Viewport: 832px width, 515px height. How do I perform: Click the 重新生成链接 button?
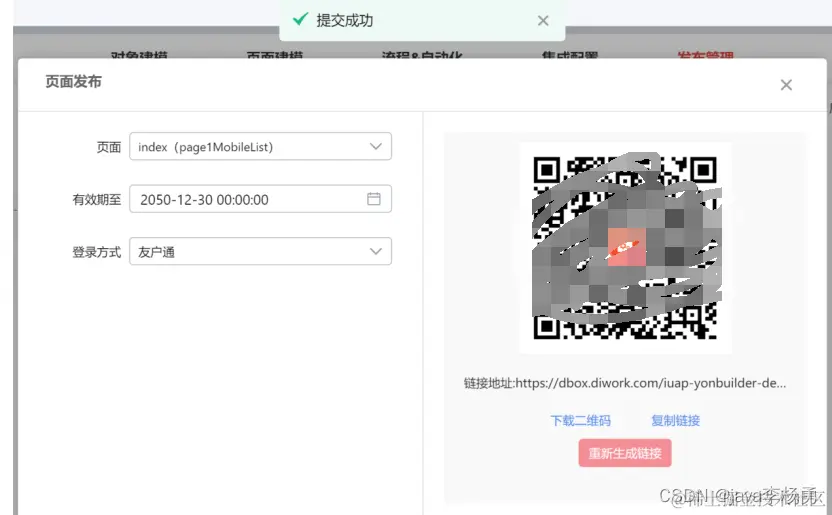625,453
